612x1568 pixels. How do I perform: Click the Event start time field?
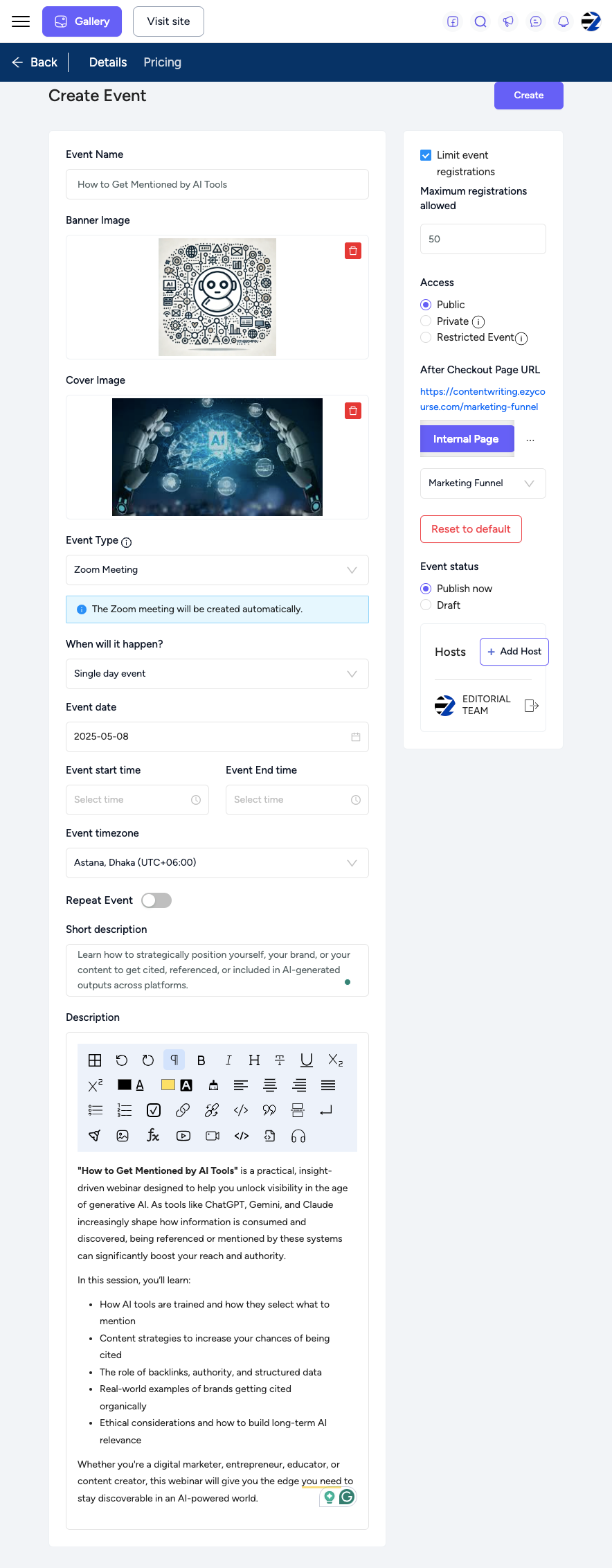(x=137, y=800)
